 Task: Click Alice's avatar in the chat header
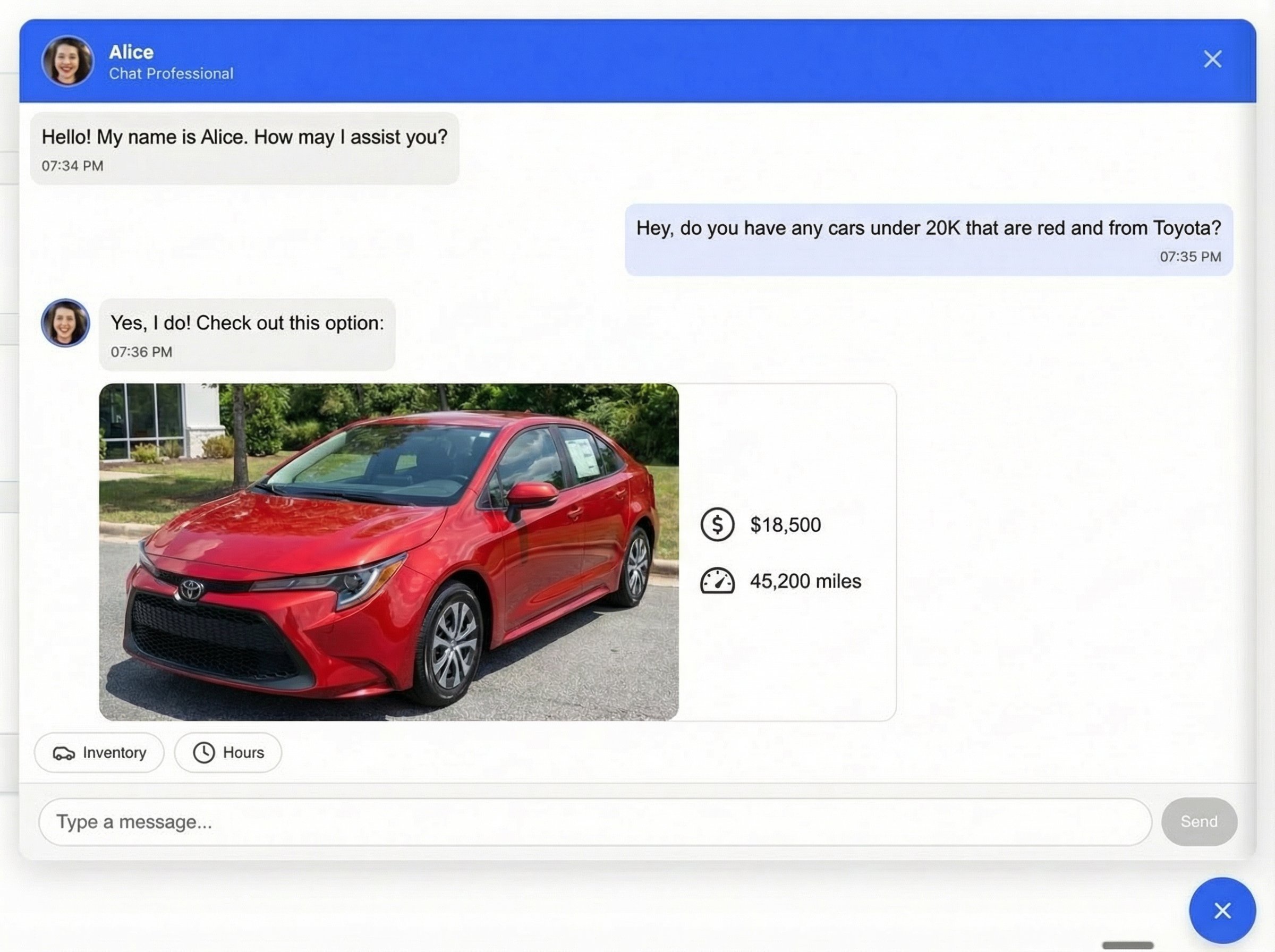[67, 62]
